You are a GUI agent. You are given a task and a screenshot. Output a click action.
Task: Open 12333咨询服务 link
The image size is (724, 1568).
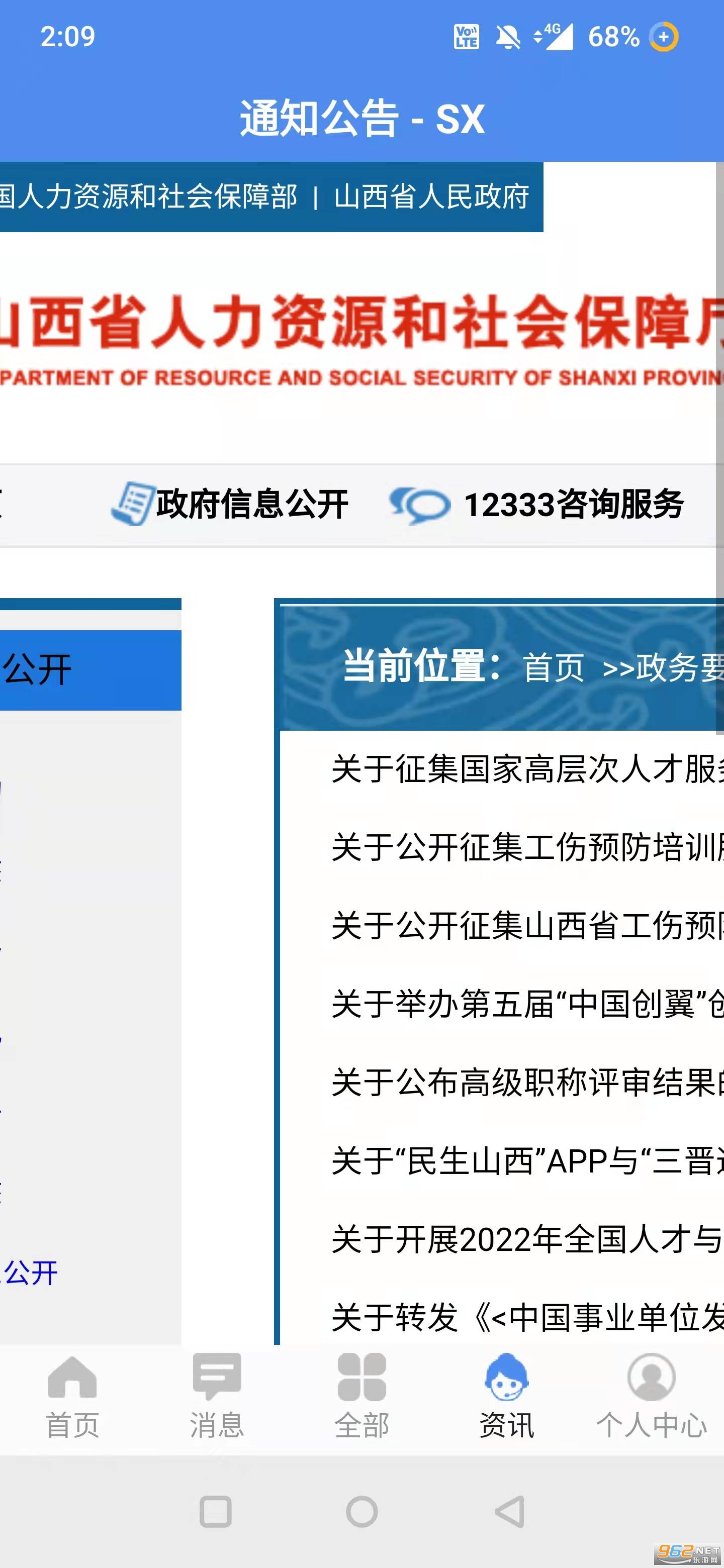pyautogui.click(x=574, y=505)
